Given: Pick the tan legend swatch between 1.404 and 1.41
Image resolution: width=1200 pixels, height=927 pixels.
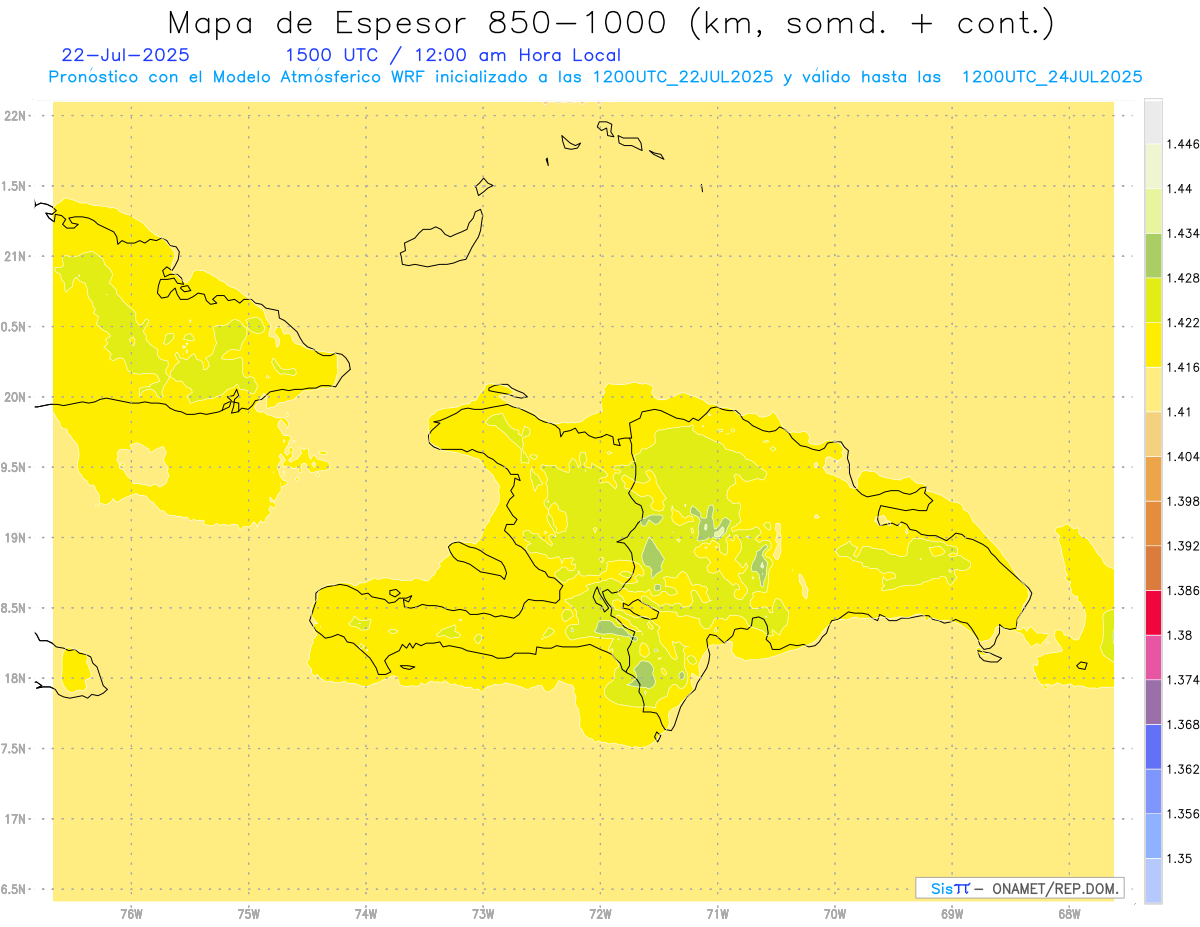Looking at the screenshot, I should 1153,434.
